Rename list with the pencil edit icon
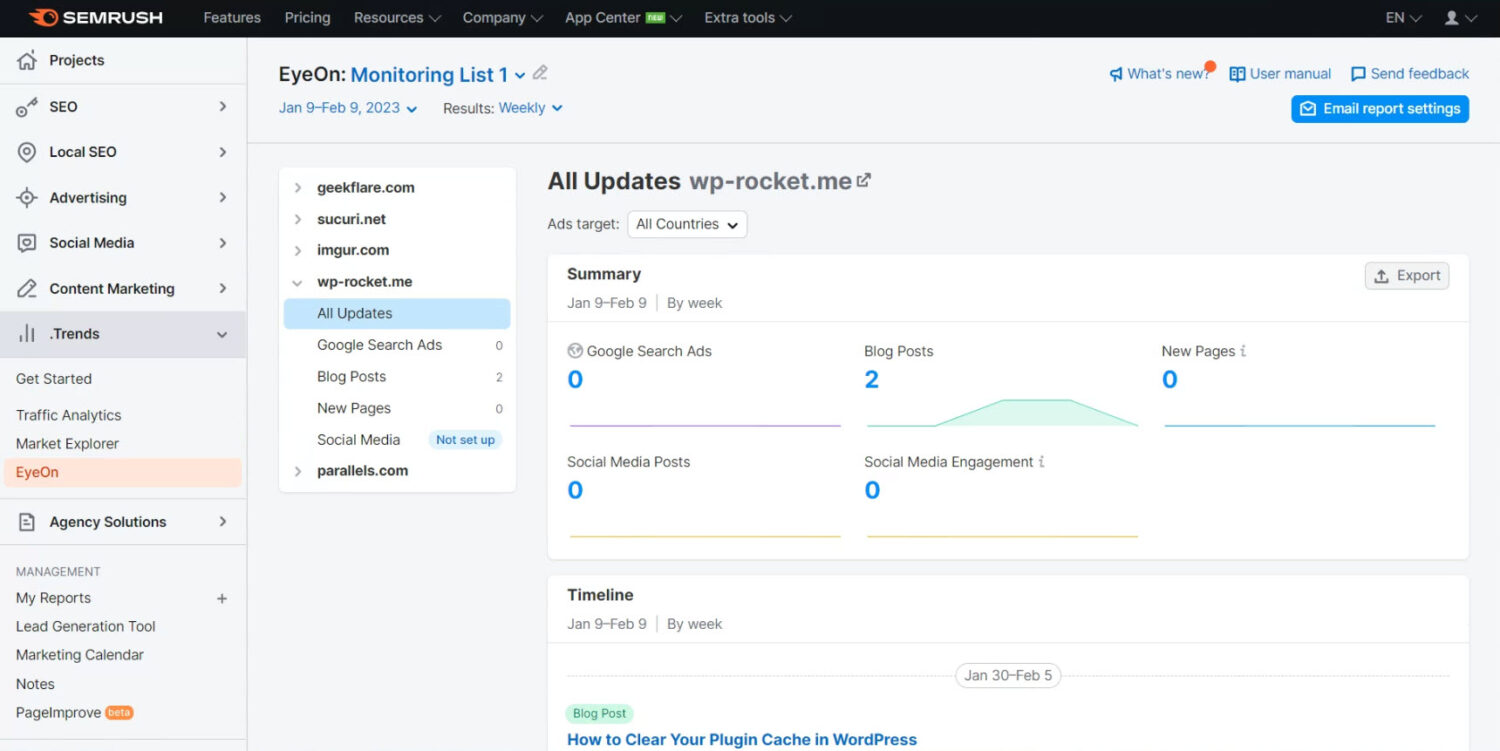Image resolution: width=1500 pixels, height=751 pixels. [x=540, y=73]
